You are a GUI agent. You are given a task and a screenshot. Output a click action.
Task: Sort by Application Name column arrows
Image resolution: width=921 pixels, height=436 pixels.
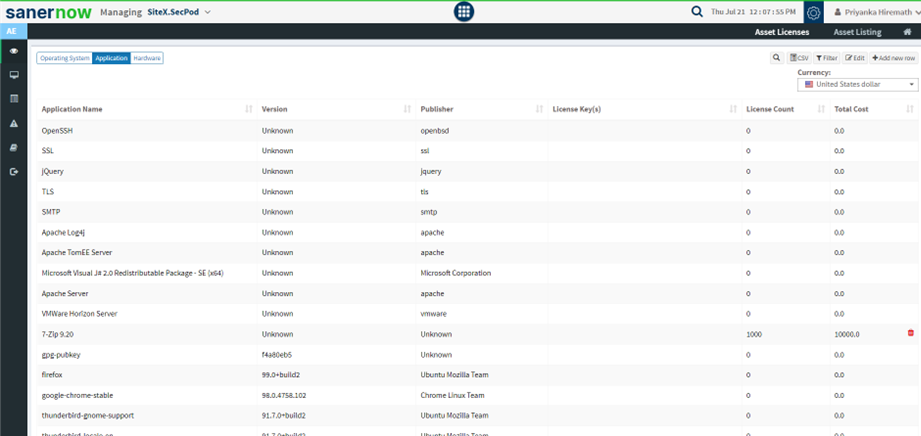[x=248, y=109]
